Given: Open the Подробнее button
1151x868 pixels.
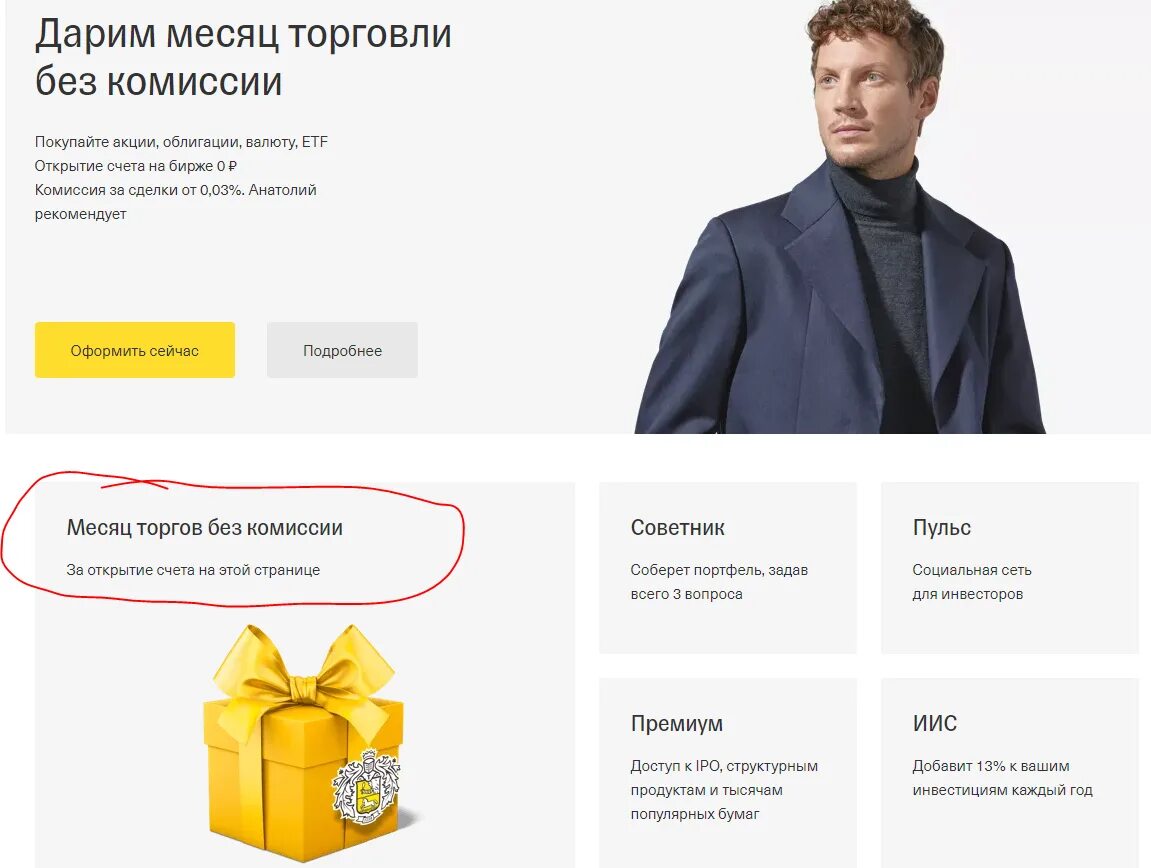Looking at the screenshot, I should tap(342, 350).
